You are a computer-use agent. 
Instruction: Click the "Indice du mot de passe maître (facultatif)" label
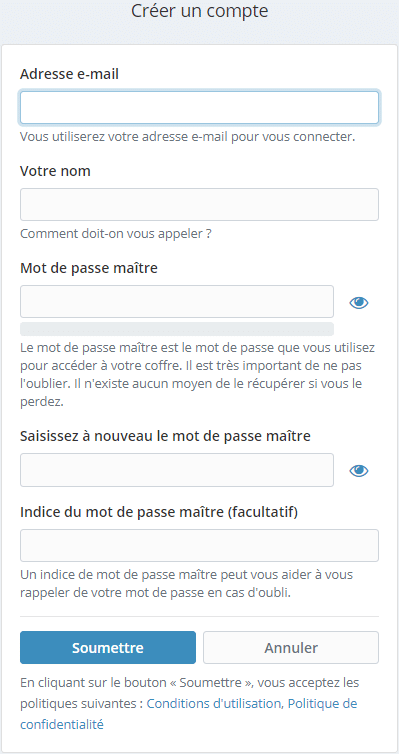[159, 512]
